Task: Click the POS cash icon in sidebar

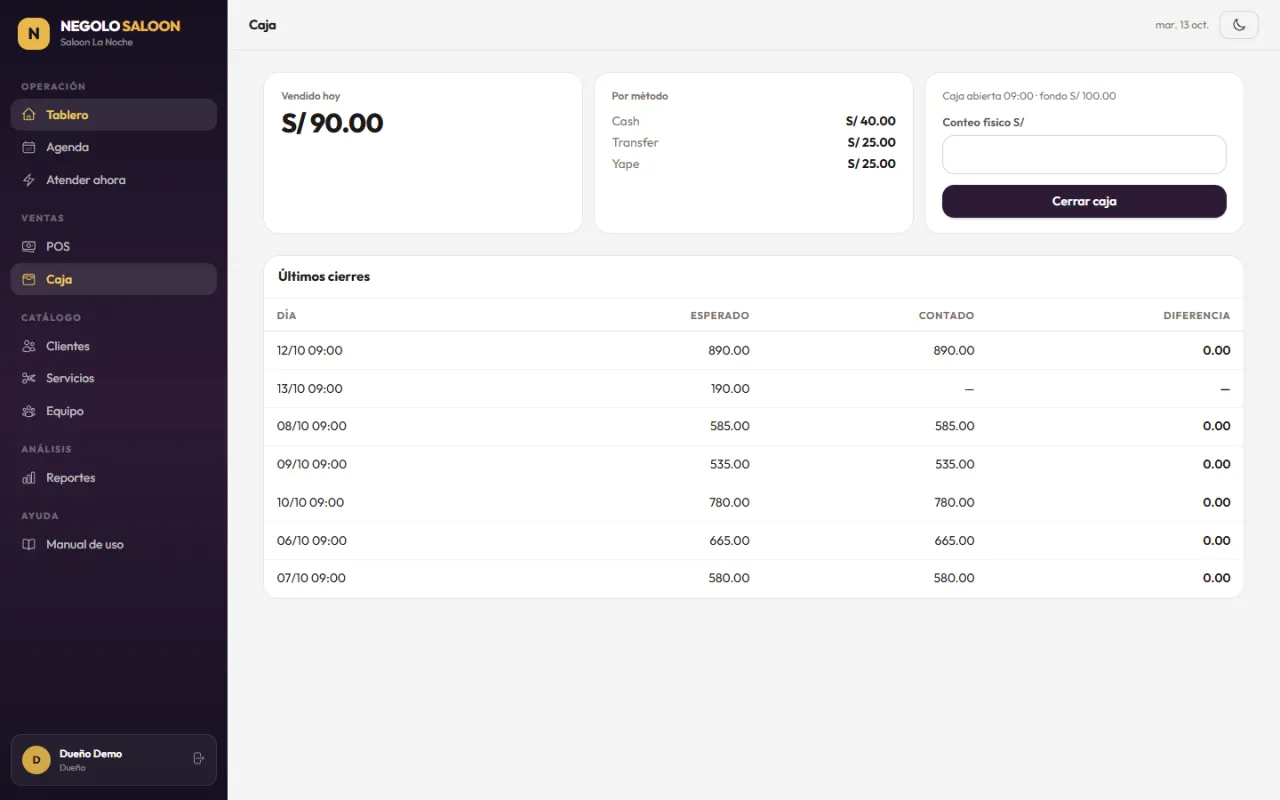Action: tap(29, 246)
